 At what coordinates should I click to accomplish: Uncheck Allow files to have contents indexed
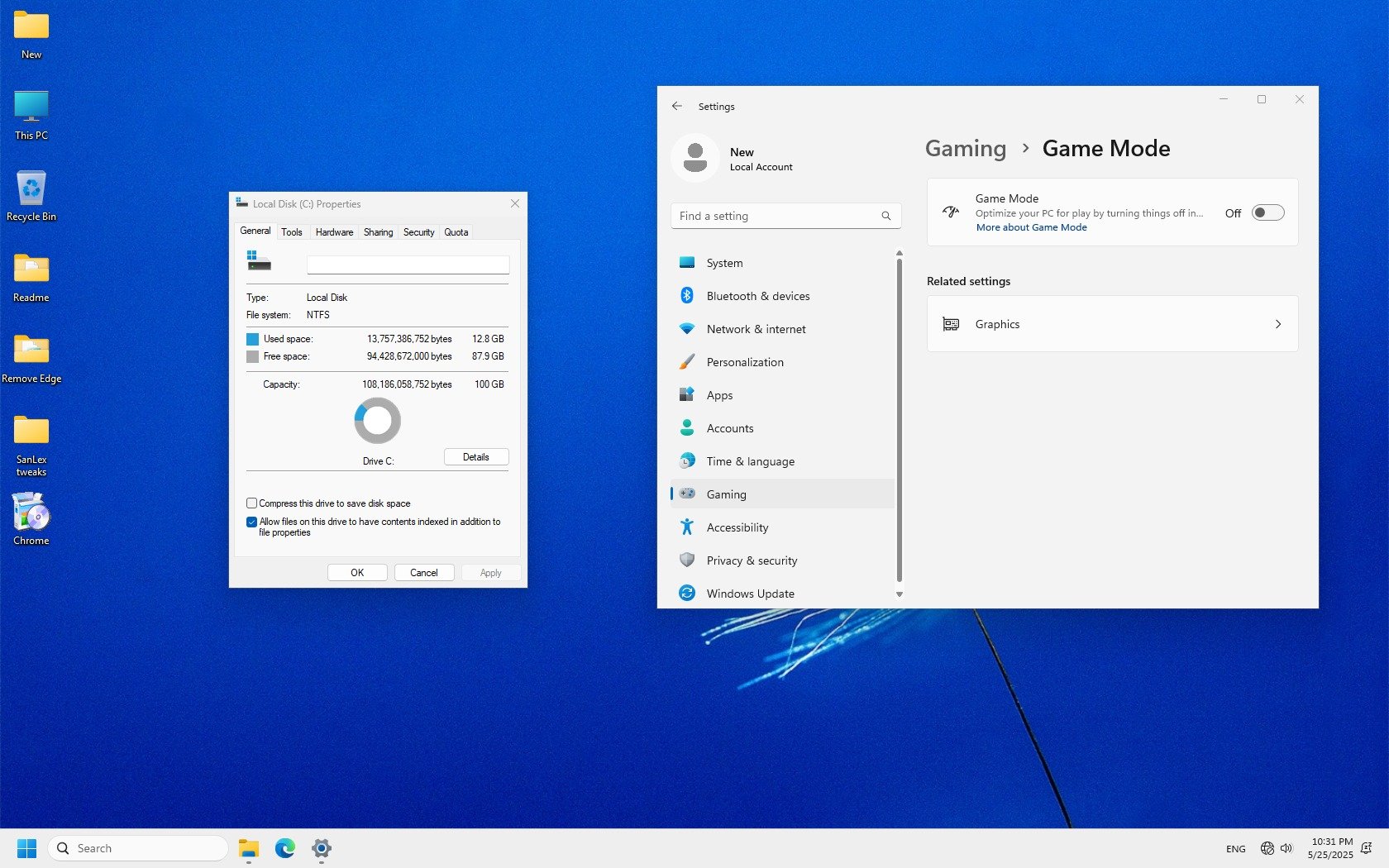252,522
